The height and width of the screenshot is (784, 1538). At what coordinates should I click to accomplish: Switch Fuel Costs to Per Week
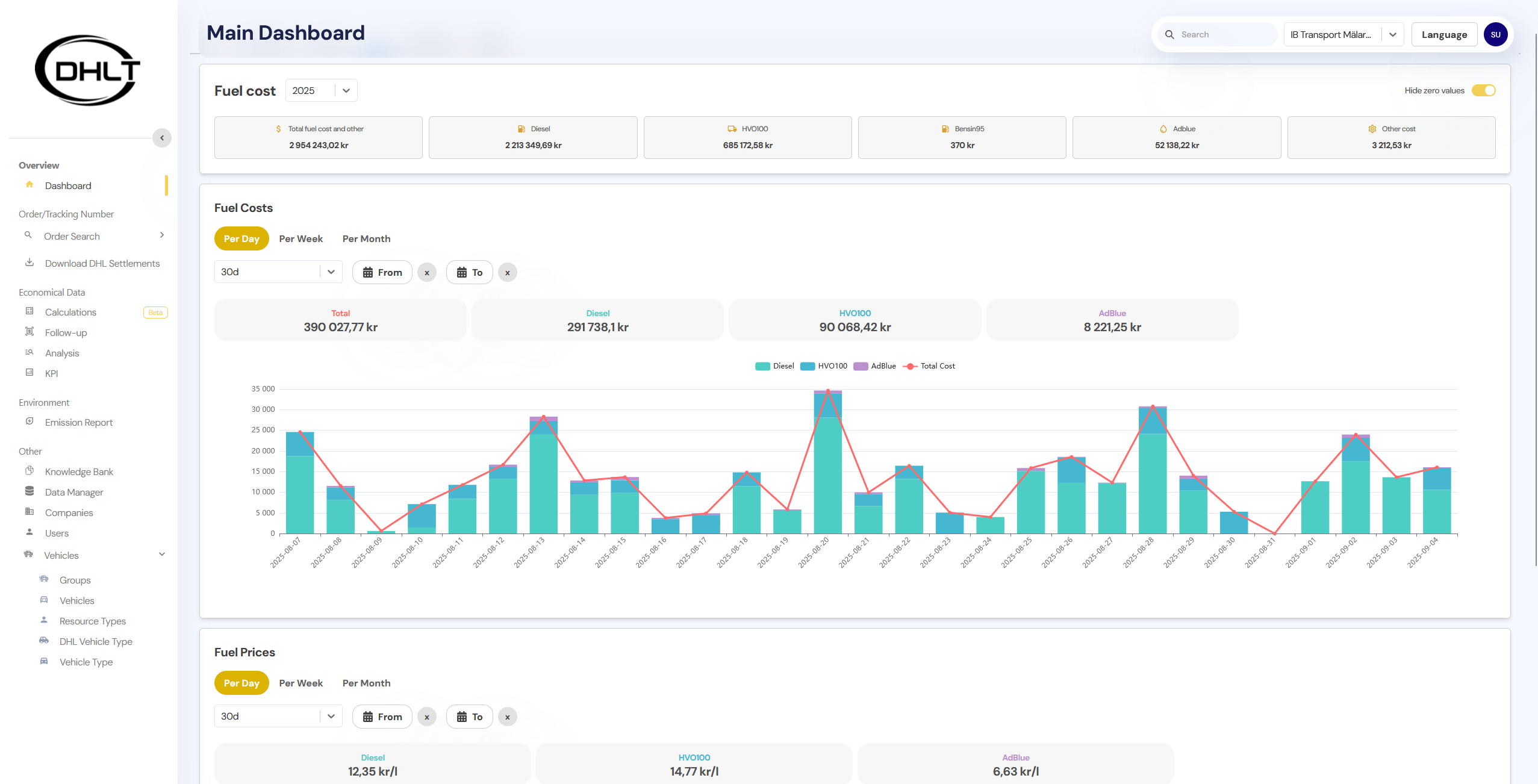[300, 238]
